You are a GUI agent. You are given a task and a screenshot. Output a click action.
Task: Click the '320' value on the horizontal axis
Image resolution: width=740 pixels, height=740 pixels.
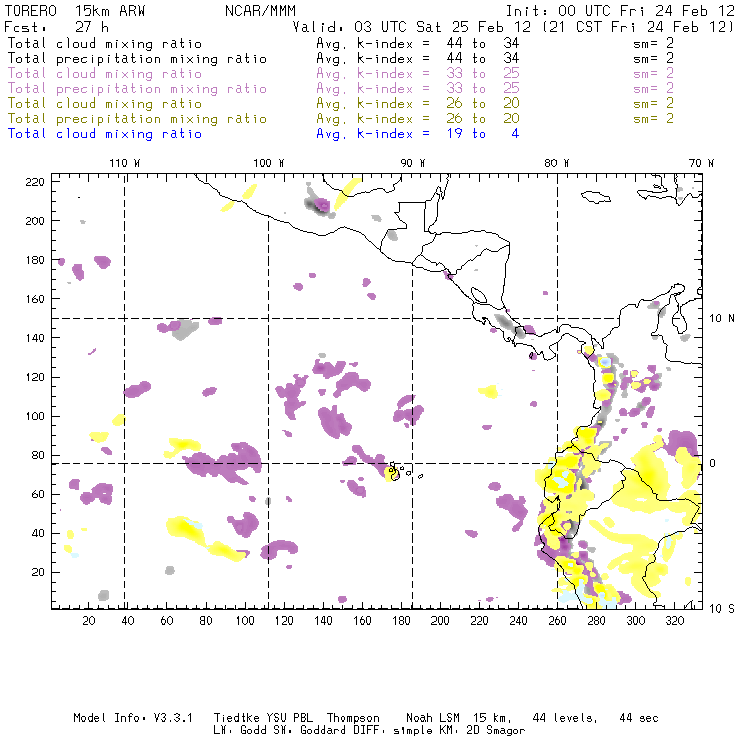674,621
